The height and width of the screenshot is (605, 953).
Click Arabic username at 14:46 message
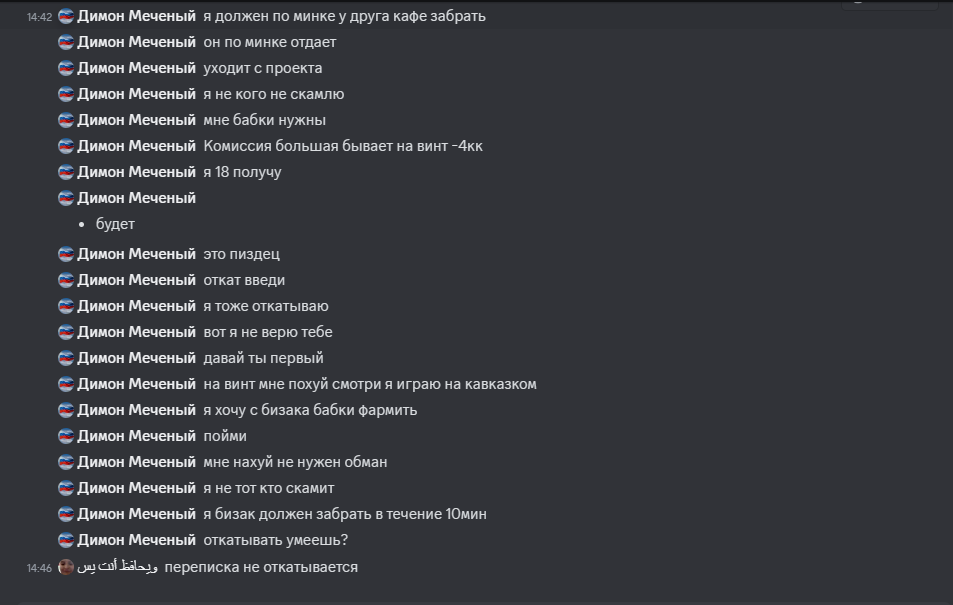[x=117, y=567]
